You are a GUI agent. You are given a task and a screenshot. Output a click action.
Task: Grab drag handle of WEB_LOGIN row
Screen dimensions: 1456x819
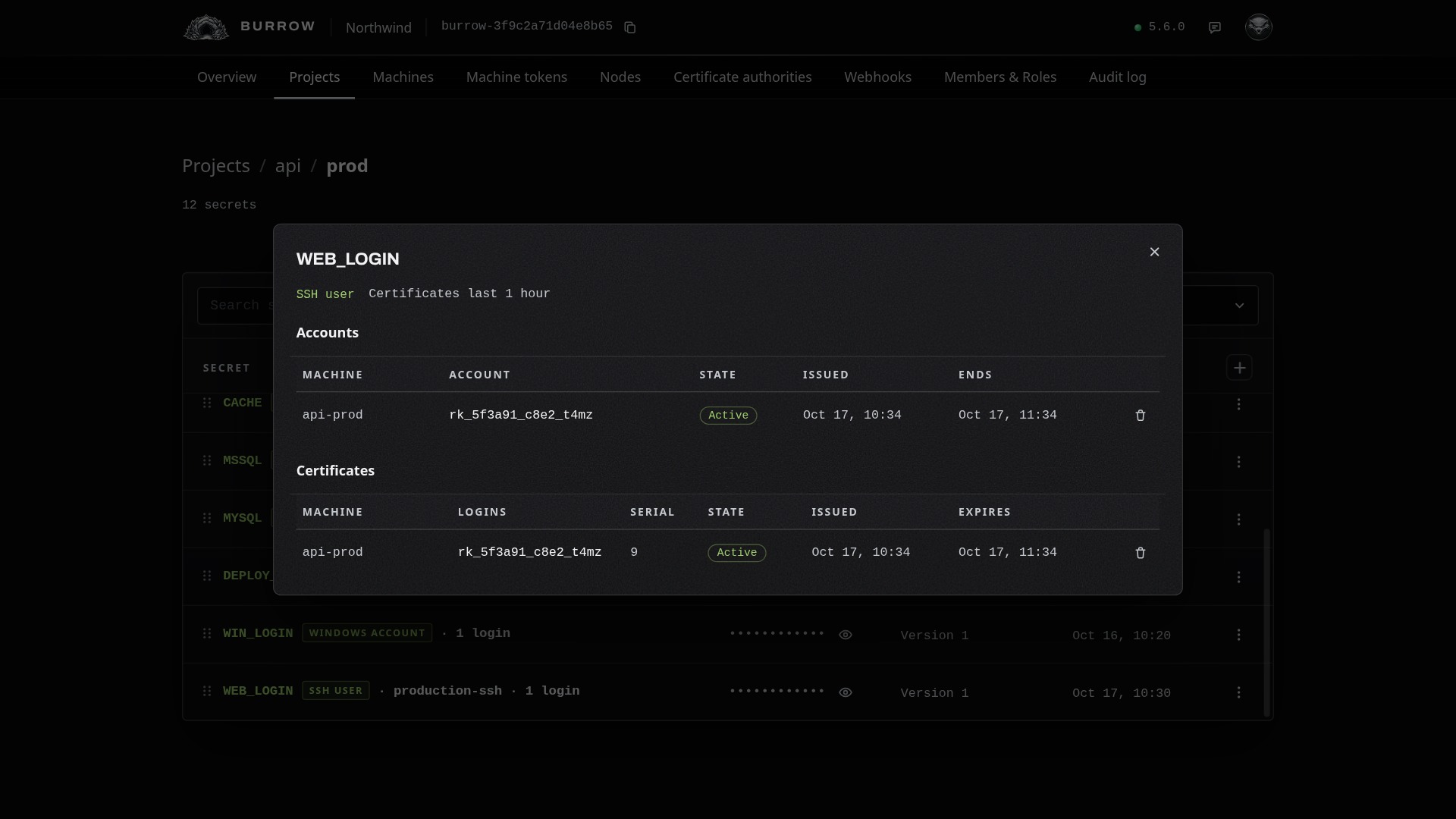click(207, 691)
